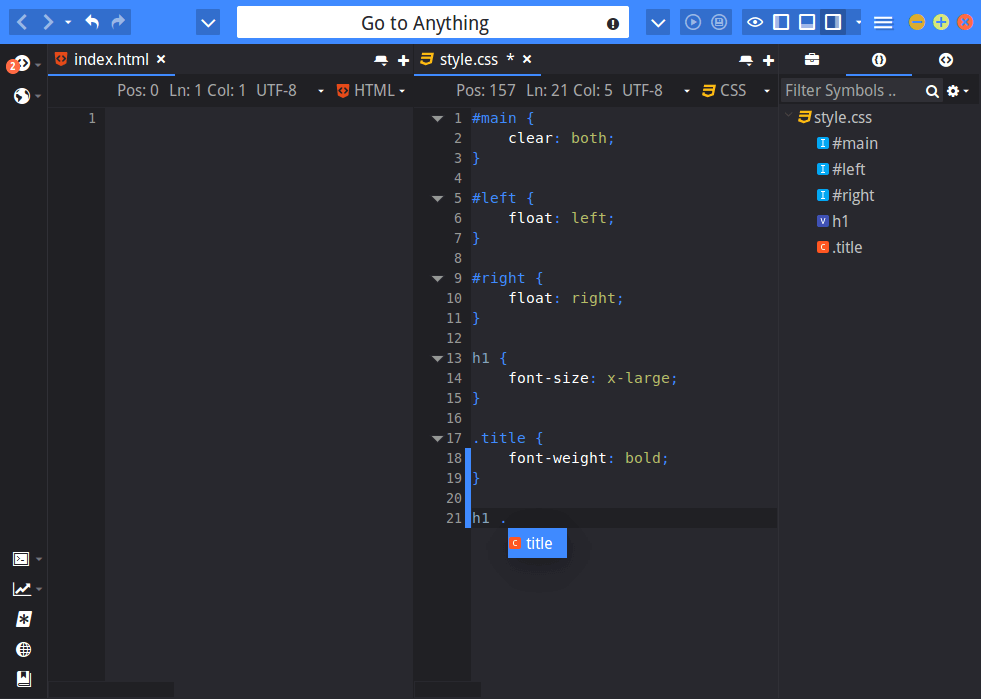This screenshot has width=981, height=699.
Task: Redo the last undone edit
Action: (x=118, y=23)
